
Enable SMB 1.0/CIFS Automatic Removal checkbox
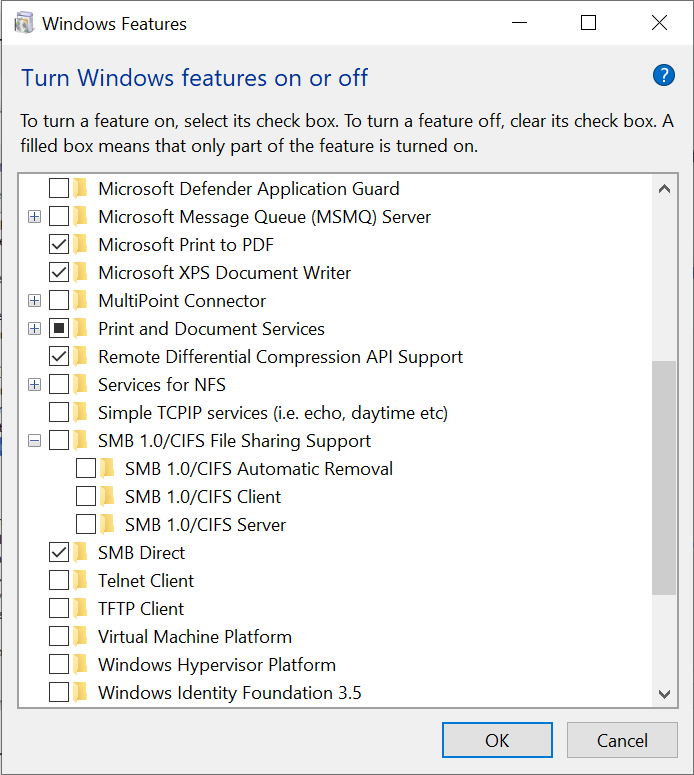[86, 468]
